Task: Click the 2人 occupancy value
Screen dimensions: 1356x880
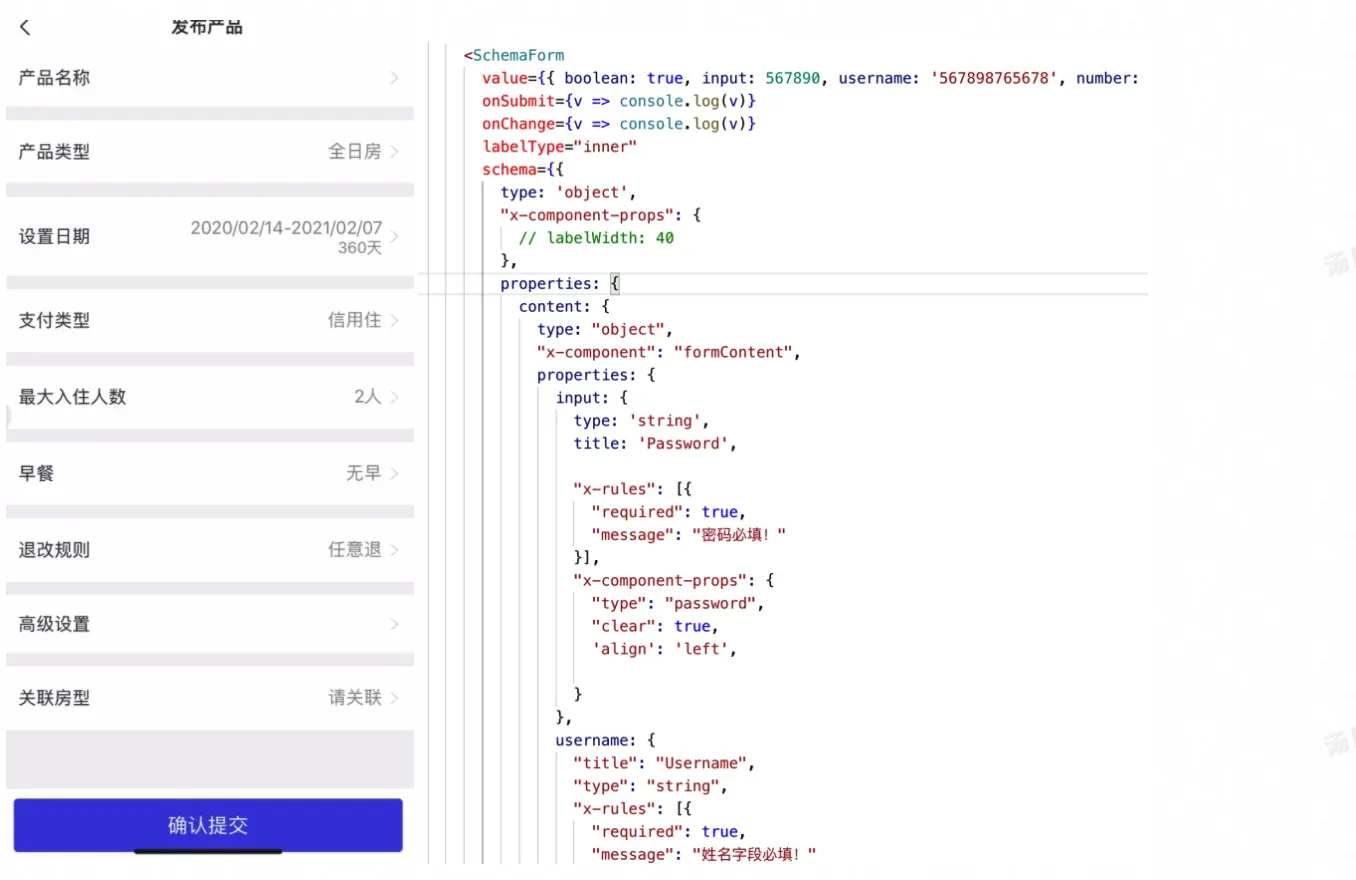Action: point(368,397)
